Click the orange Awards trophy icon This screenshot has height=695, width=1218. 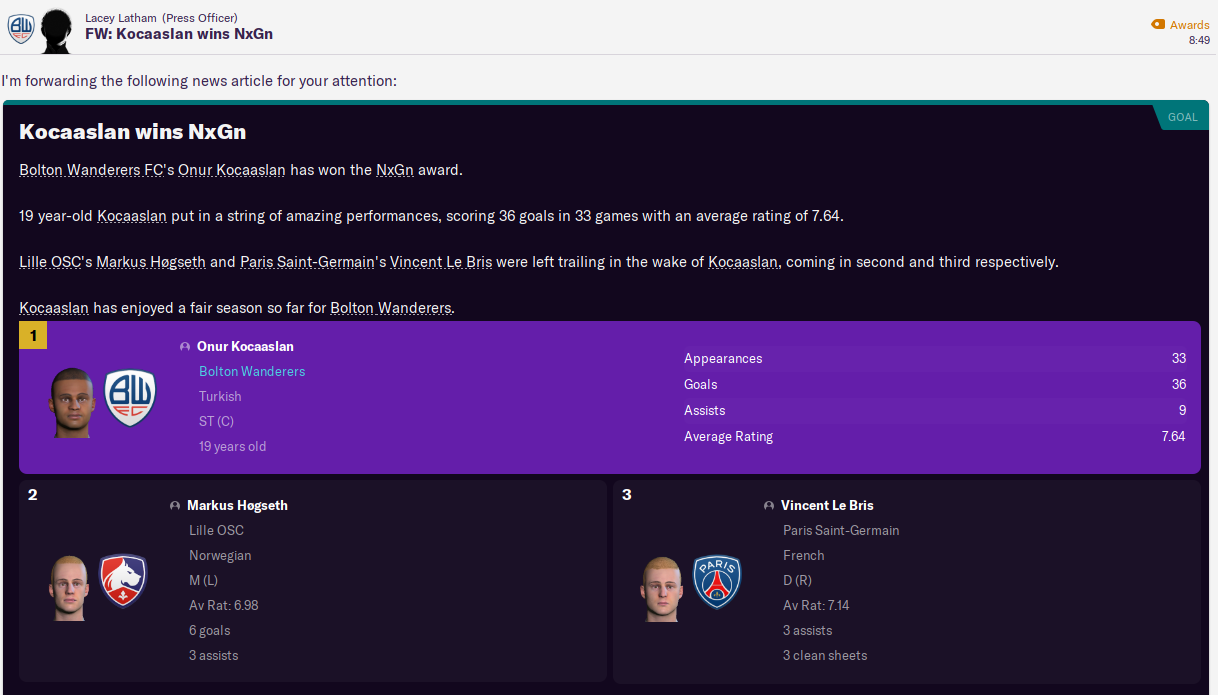click(x=1156, y=24)
